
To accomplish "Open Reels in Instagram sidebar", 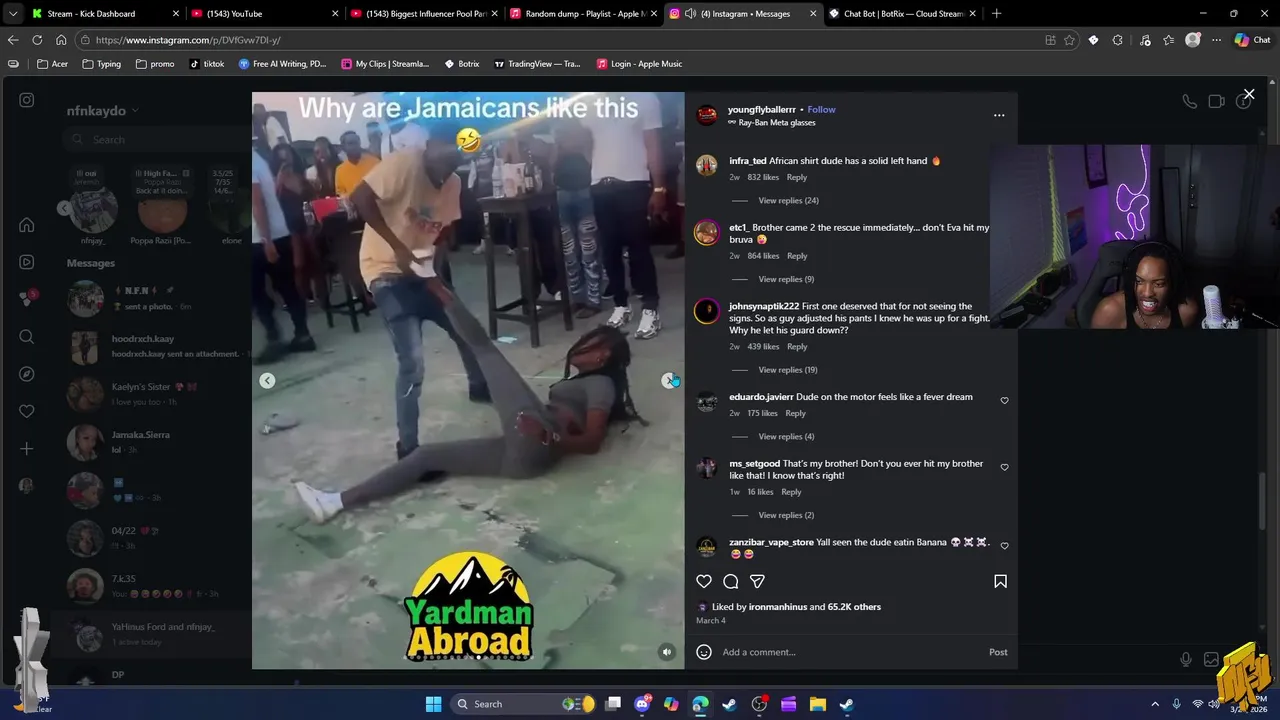I will [x=27, y=262].
